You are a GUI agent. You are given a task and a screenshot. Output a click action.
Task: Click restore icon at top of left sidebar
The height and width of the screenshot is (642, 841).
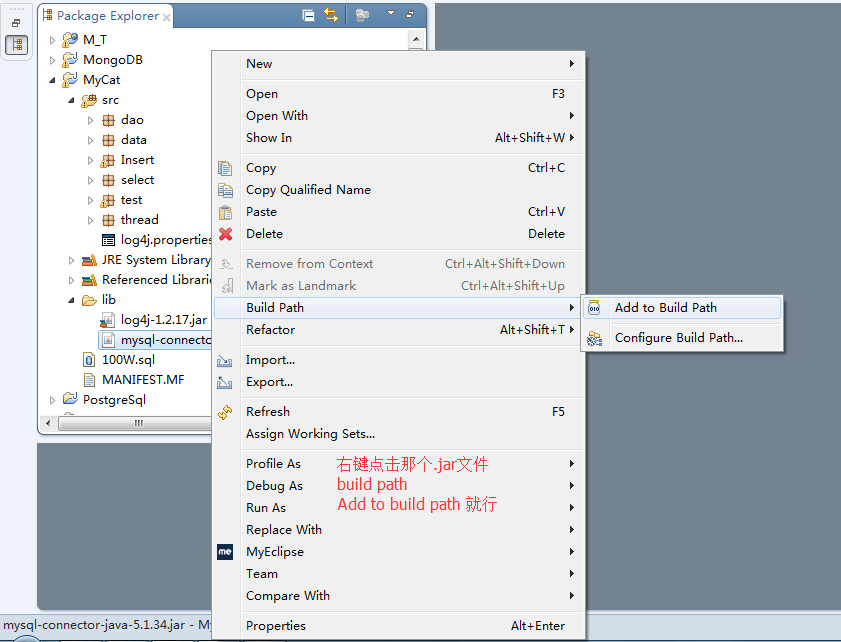[16, 23]
